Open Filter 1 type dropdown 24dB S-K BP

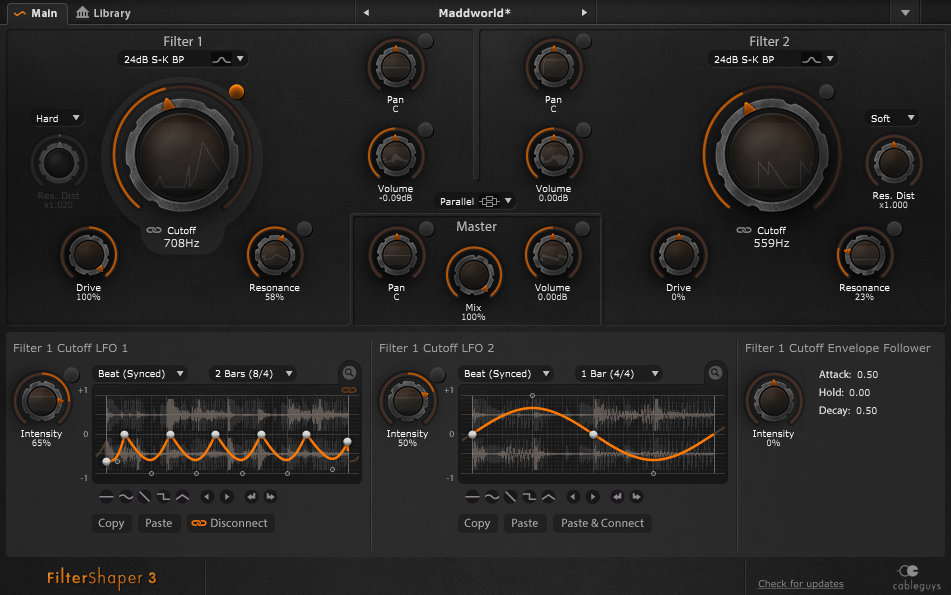182,59
